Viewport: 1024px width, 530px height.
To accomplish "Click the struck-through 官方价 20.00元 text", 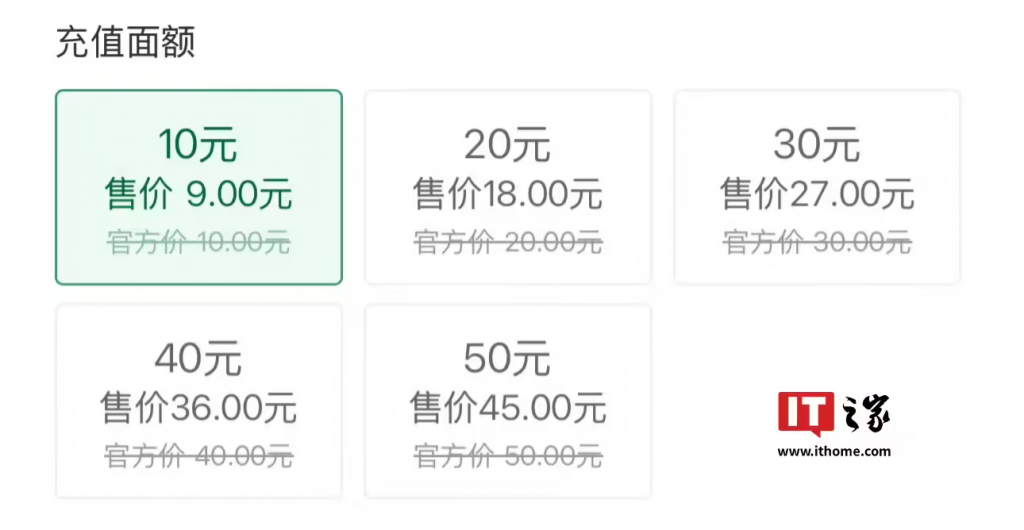I will point(507,242).
